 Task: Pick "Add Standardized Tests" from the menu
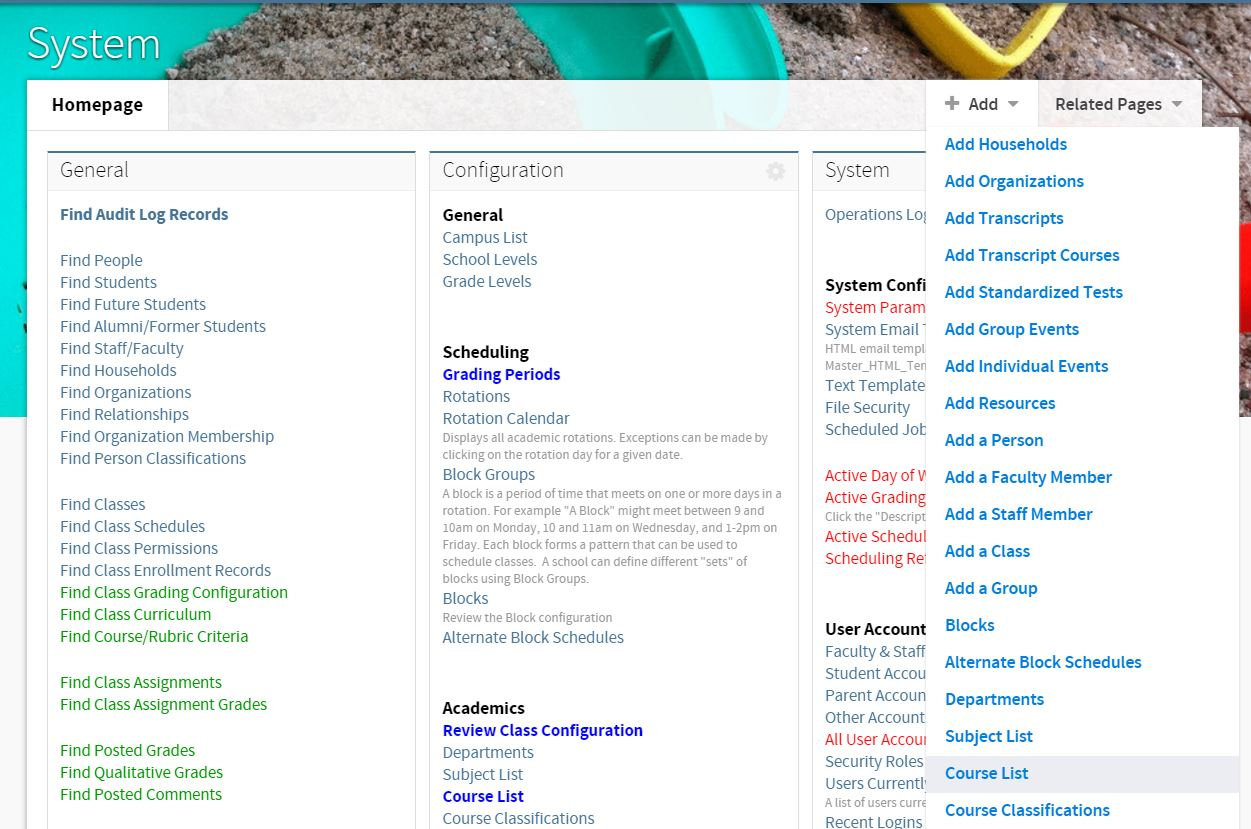(x=1033, y=292)
